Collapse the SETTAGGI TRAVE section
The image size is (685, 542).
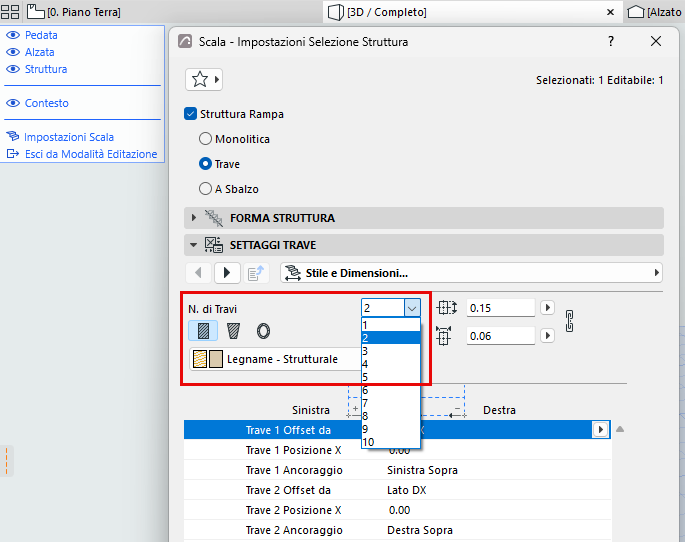tap(194, 245)
